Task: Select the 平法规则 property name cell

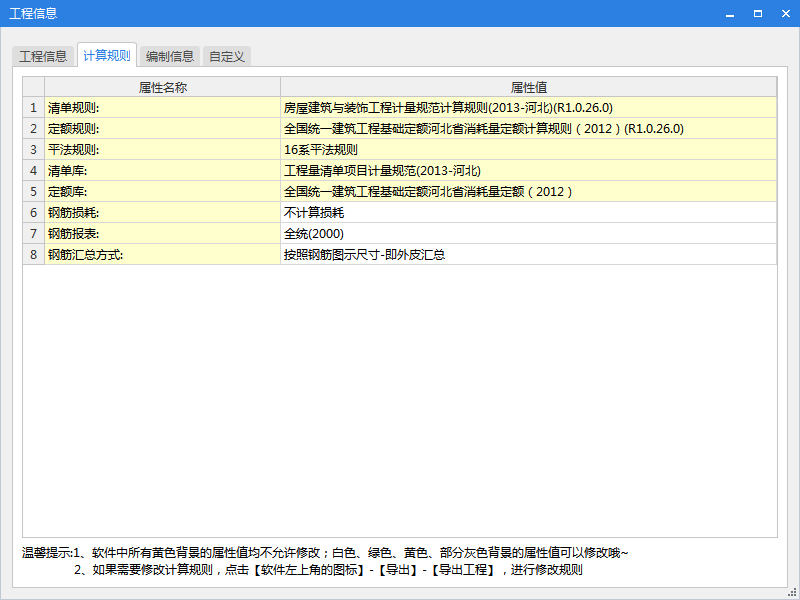Action: 162,149
